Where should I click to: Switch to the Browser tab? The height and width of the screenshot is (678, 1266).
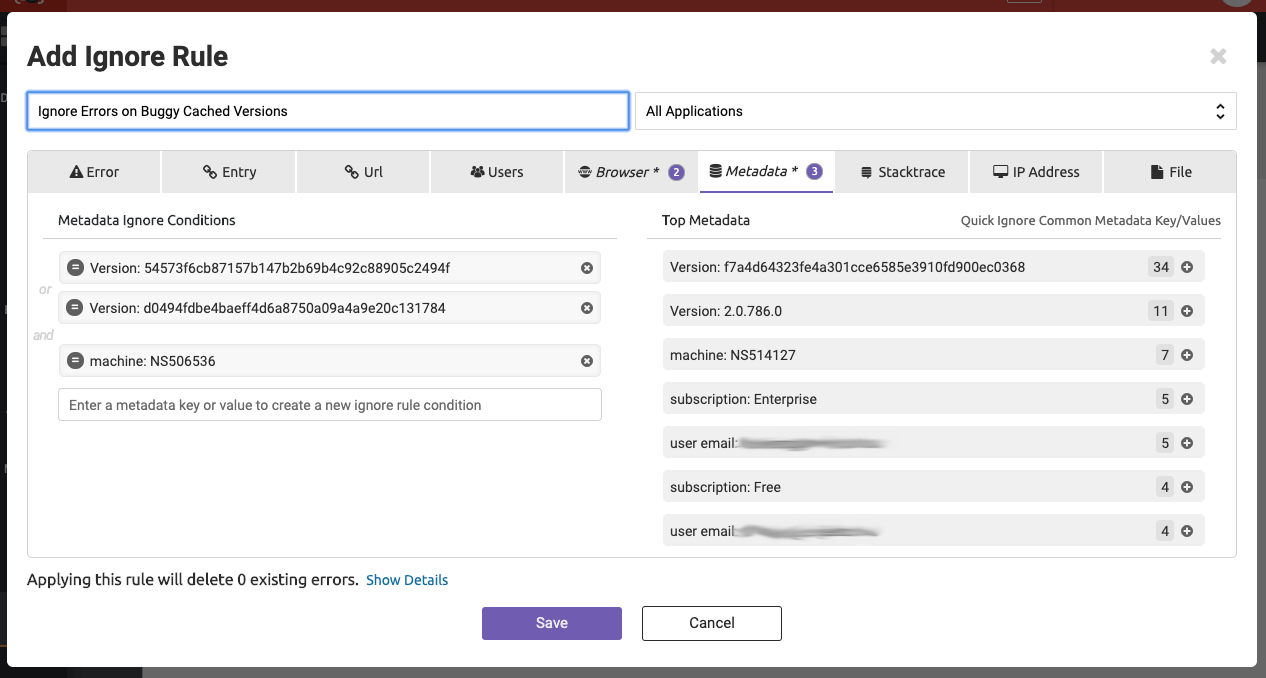[630, 172]
